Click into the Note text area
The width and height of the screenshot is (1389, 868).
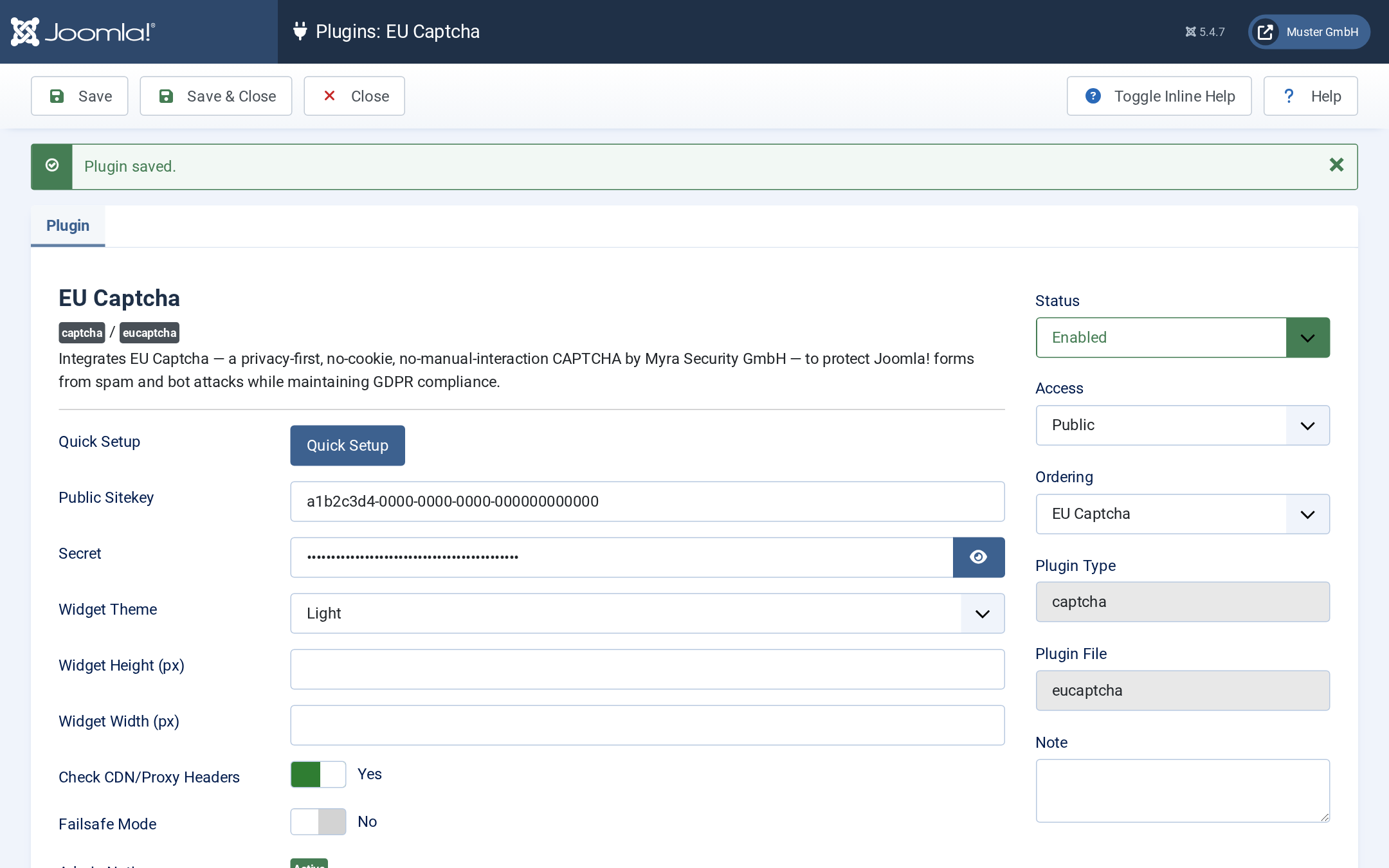click(1183, 791)
